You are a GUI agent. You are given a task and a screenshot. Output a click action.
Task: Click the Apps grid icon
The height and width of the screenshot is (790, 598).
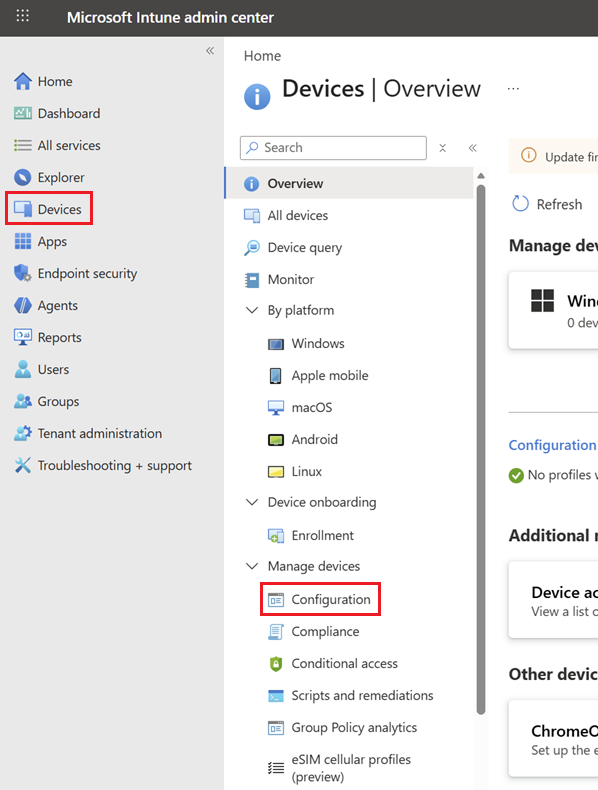point(23,241)
